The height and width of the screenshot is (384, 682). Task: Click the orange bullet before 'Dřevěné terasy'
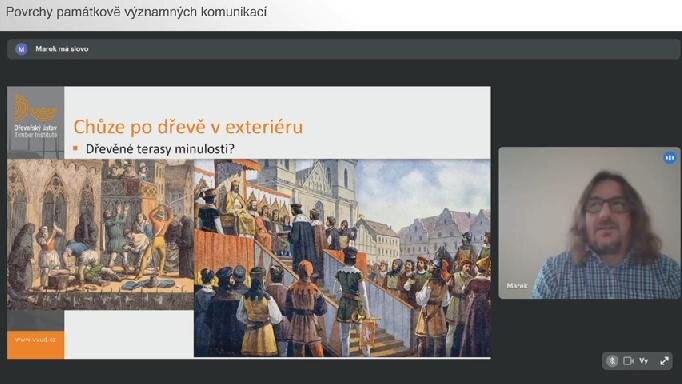(x=75, y=149)
